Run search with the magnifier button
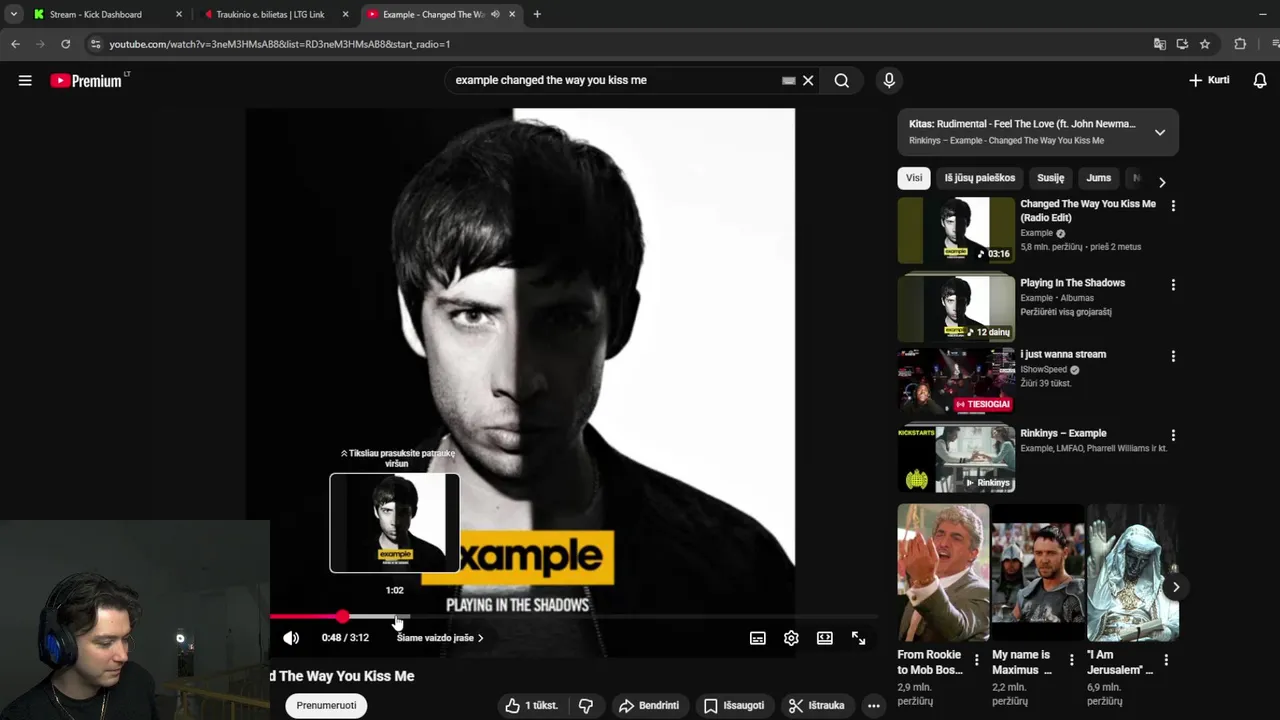This screenshot has width=1280, height=720. tap(842, 80)
